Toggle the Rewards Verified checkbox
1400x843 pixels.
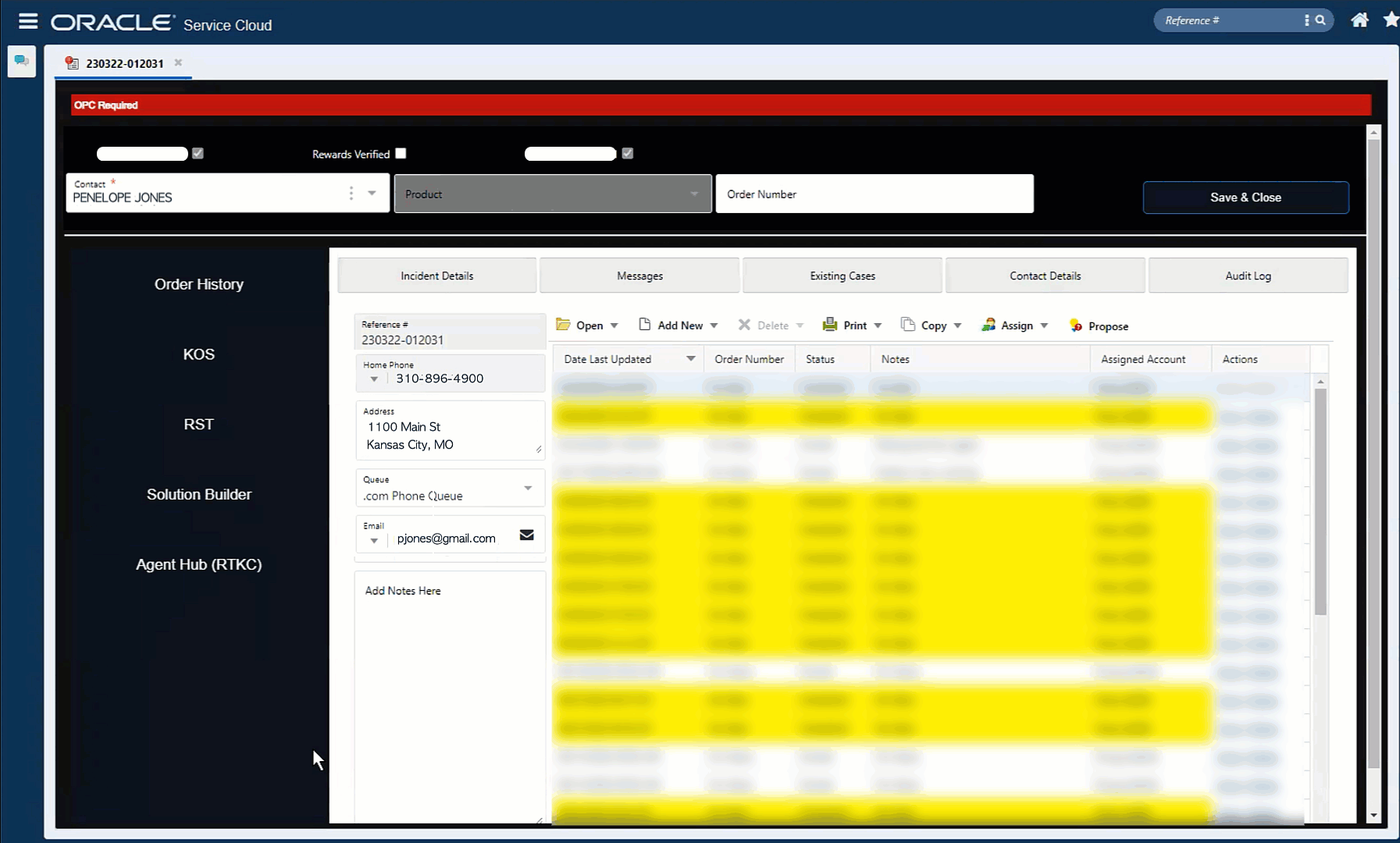401,154
